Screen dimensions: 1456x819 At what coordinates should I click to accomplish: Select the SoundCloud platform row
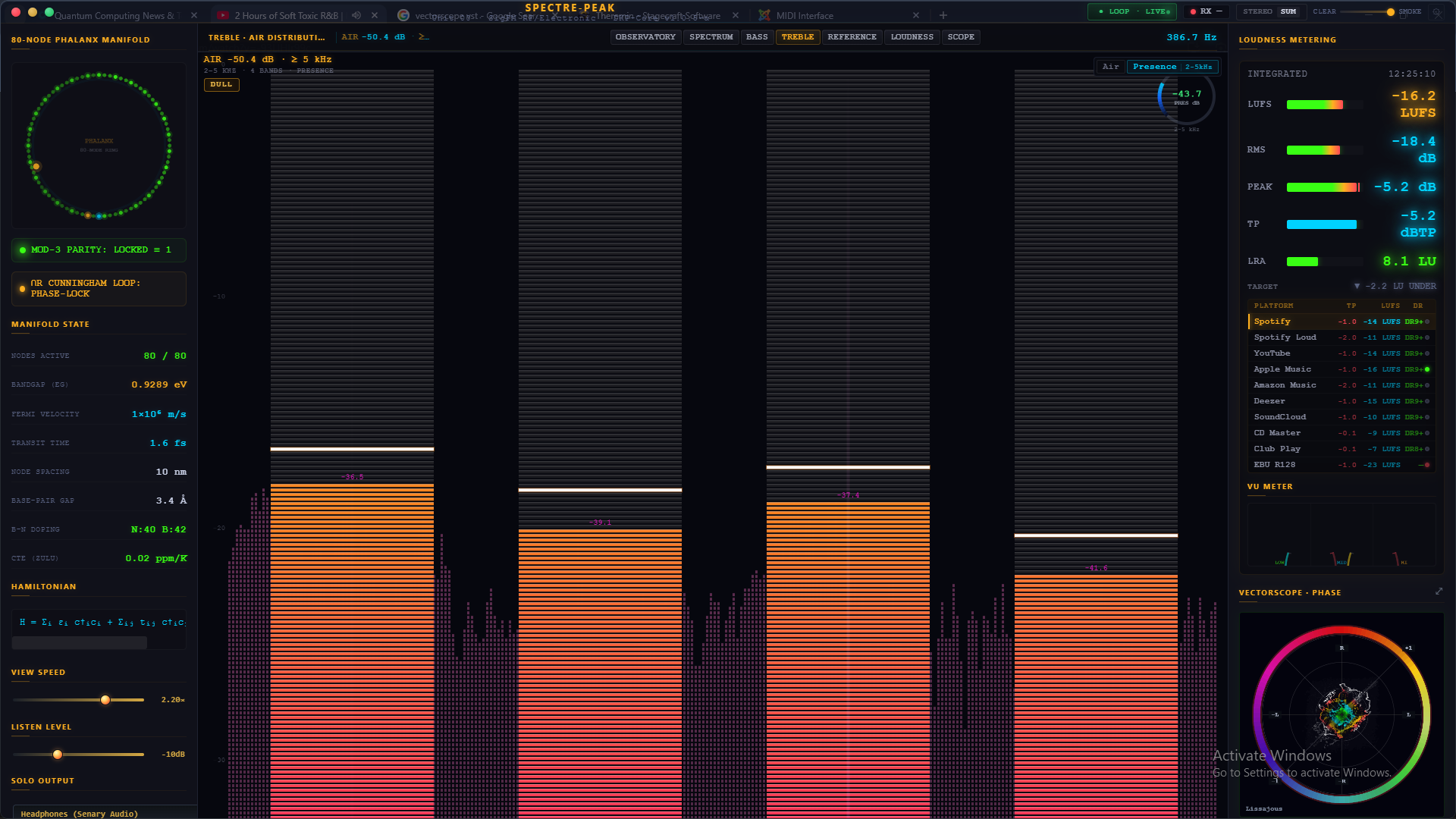(x=1341, y=417)
